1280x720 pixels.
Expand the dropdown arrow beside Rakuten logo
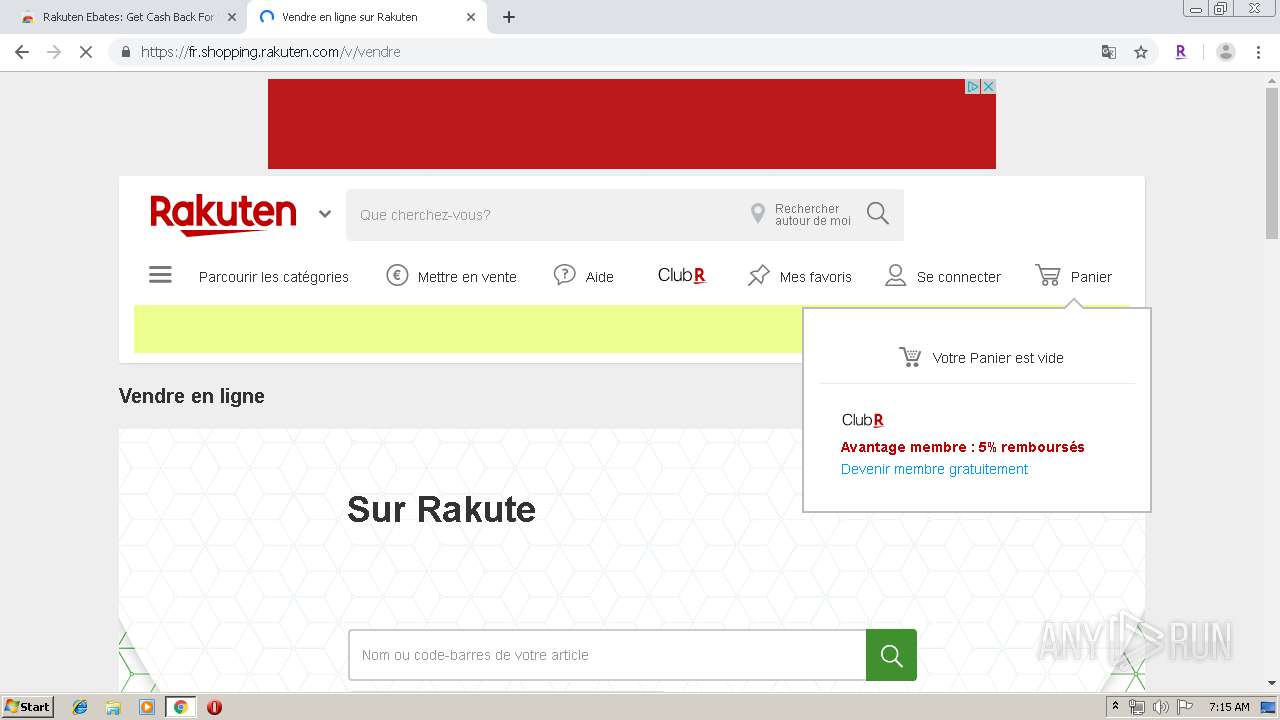(325, 214)
